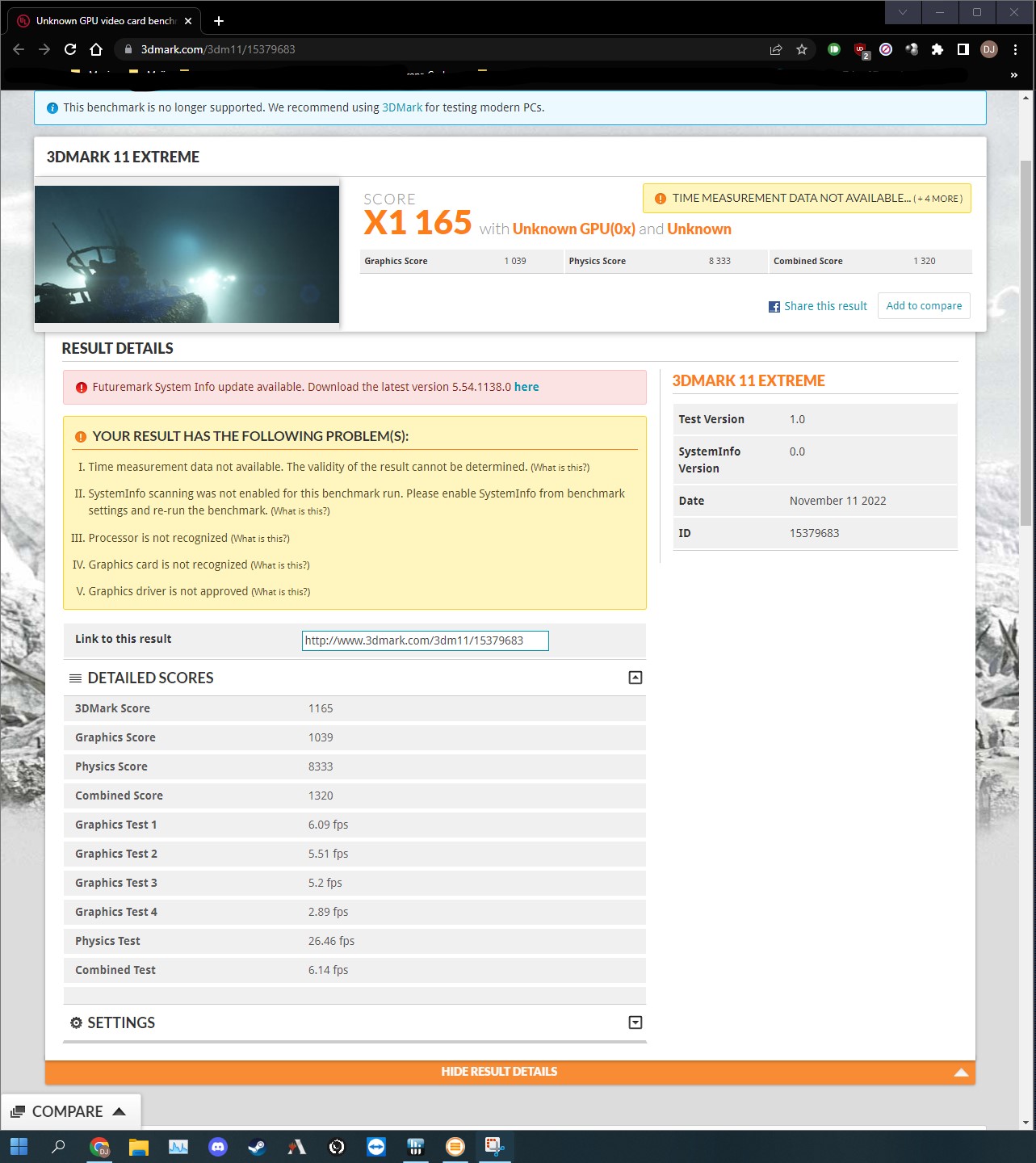1036x1163 pixels.
Task: Open Discord from the taskbar
Action: coord(218,1147)
